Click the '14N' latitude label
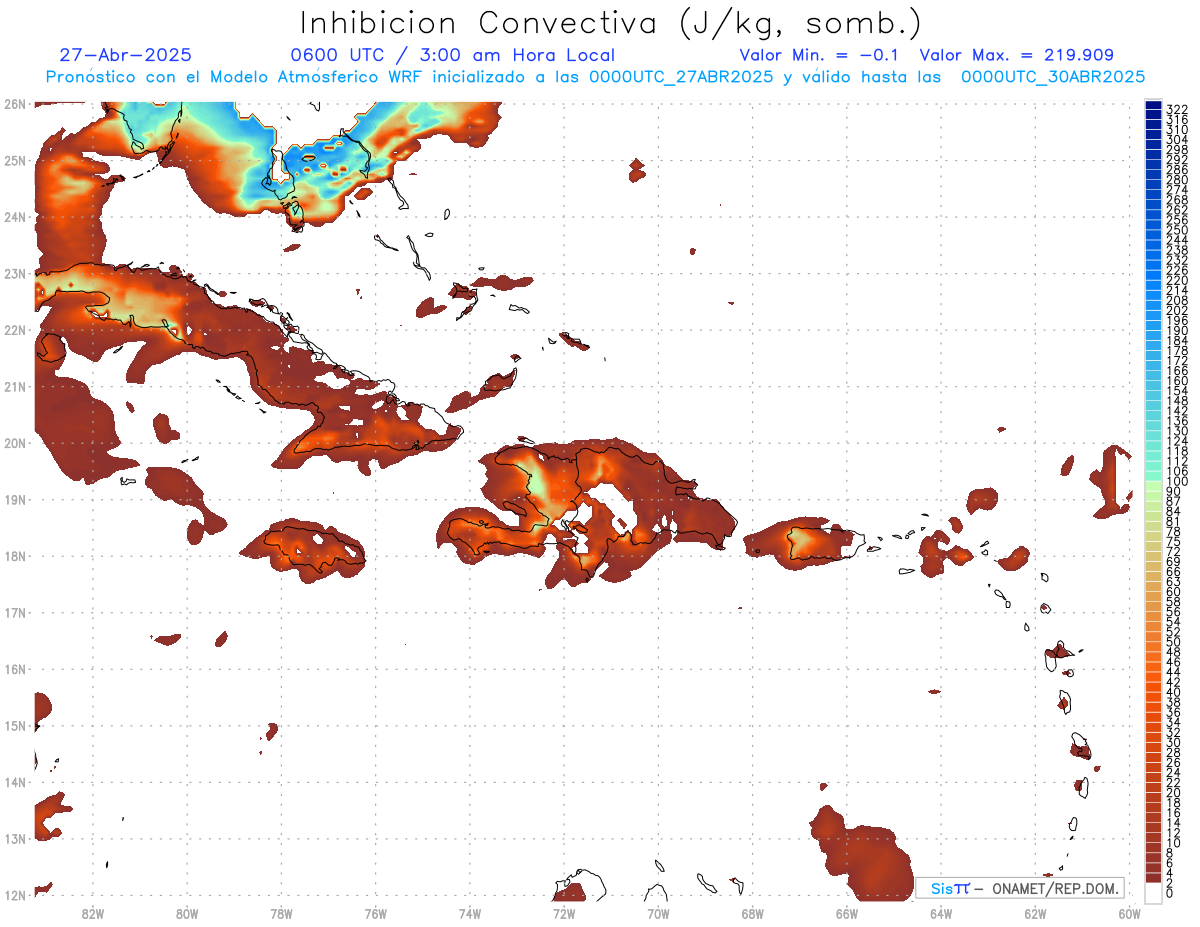1200x927 pixels. (x=15, y=782)
